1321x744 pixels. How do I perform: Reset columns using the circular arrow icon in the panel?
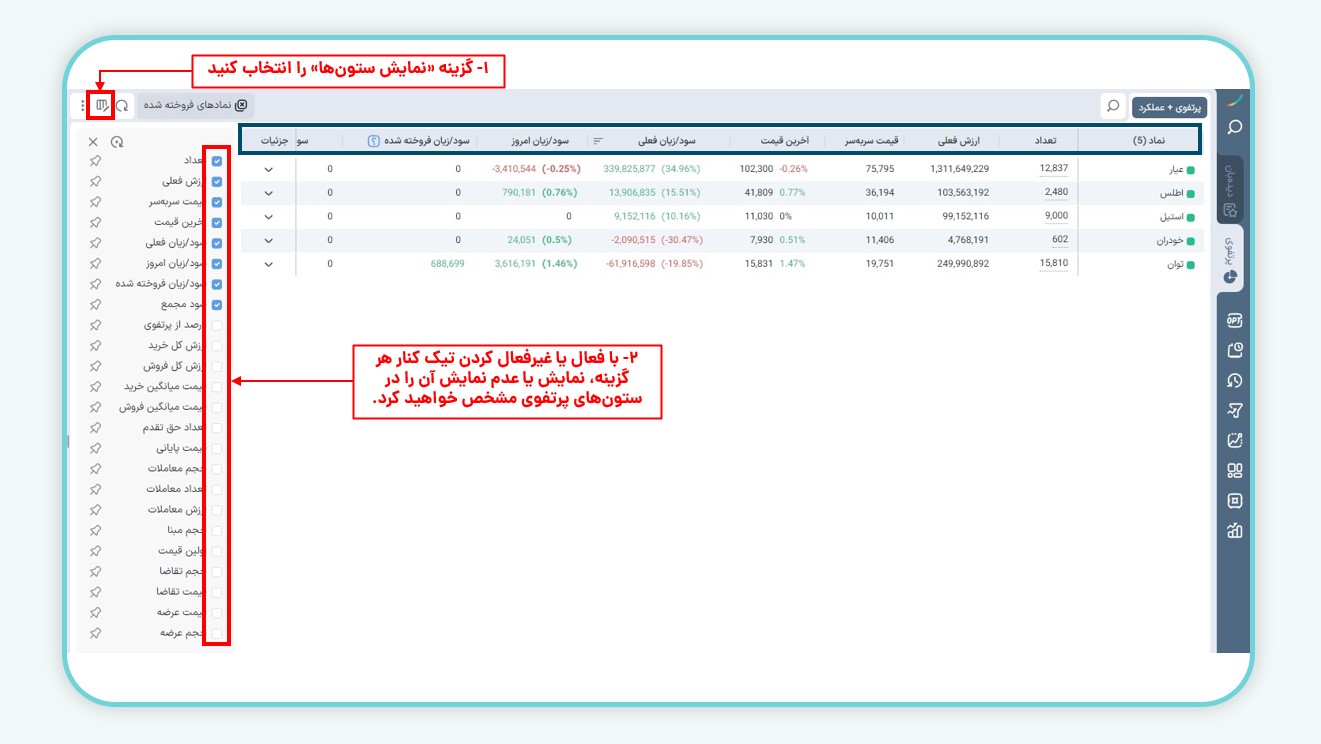[x=117, y=142]
